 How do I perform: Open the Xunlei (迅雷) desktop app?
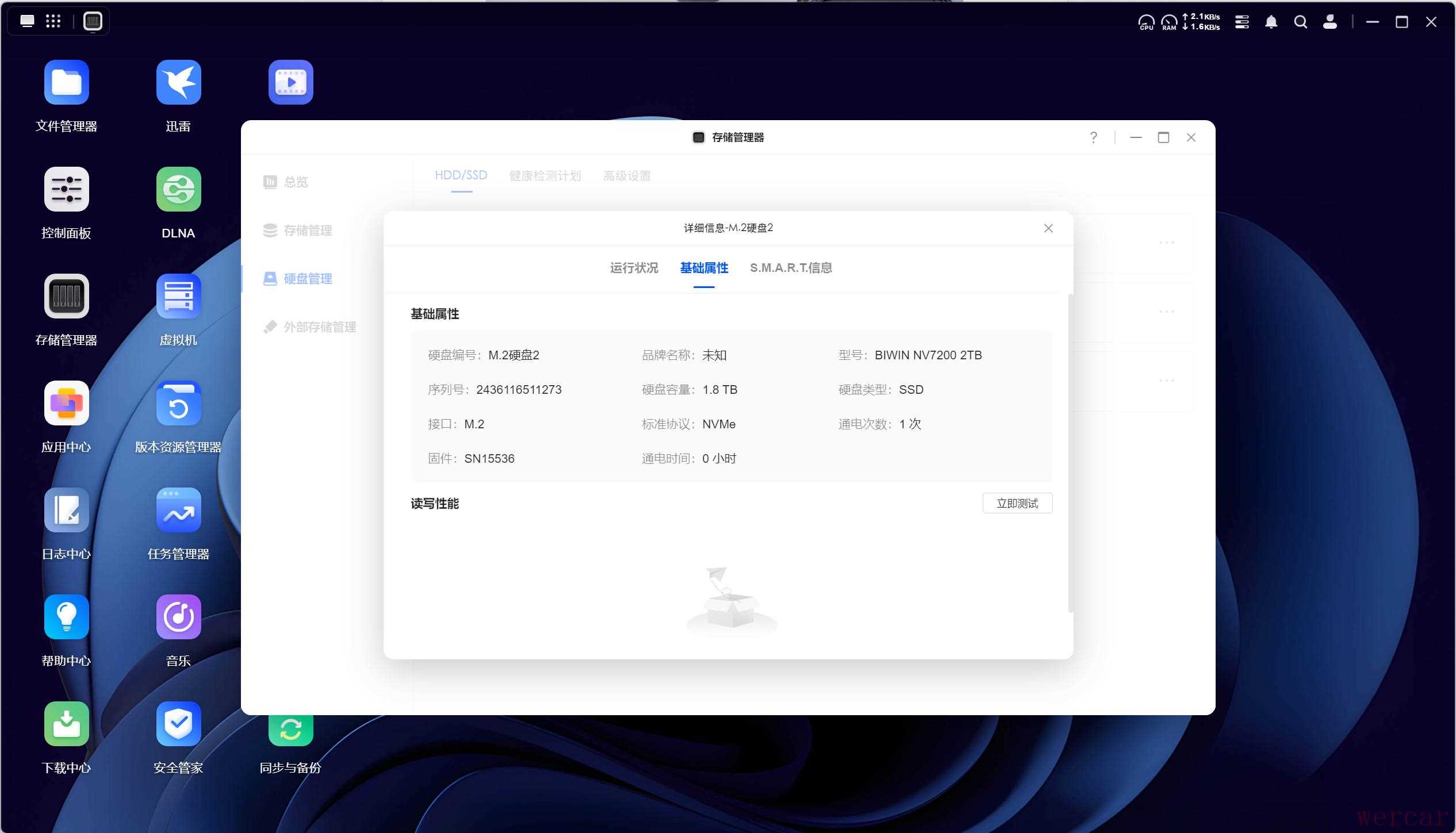tap(178, 82)
